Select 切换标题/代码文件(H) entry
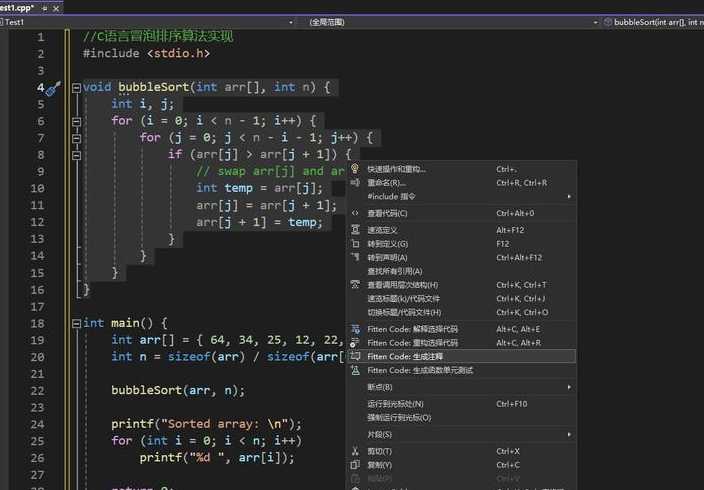This screenshot has width=704, height=490. (462, 312)
